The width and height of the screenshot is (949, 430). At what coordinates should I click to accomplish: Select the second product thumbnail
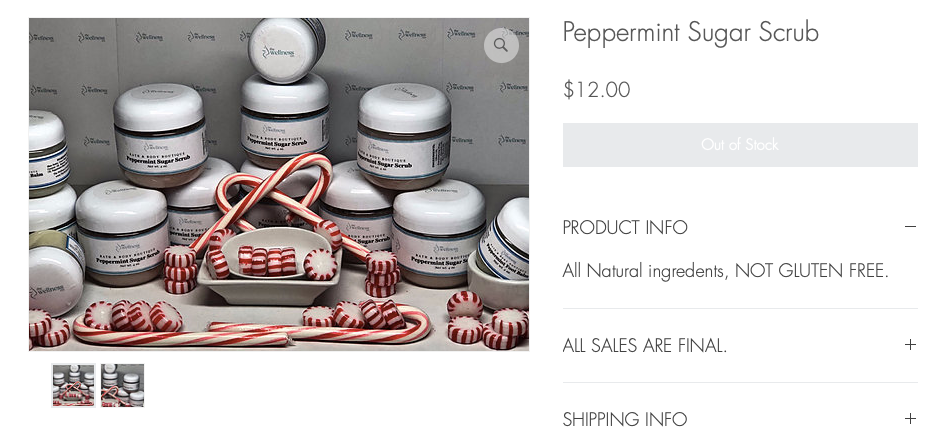coord(122,385)
